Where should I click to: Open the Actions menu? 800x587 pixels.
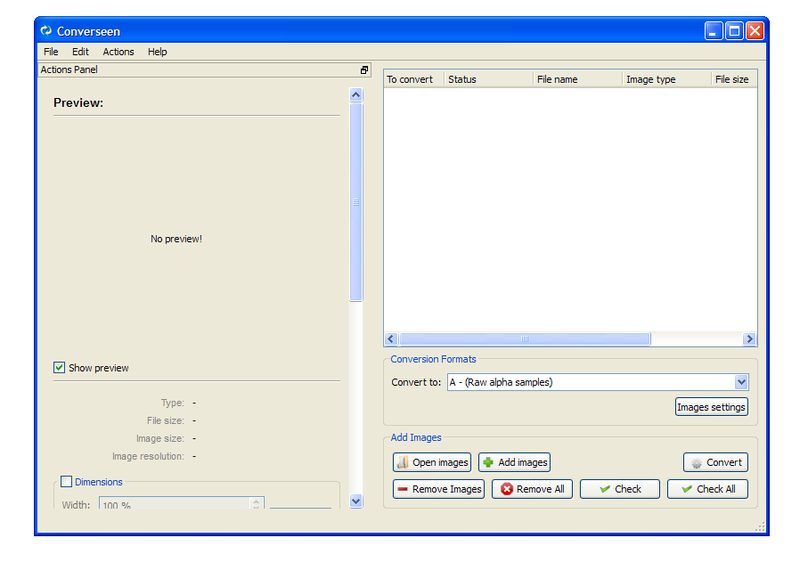pos(118,52)
